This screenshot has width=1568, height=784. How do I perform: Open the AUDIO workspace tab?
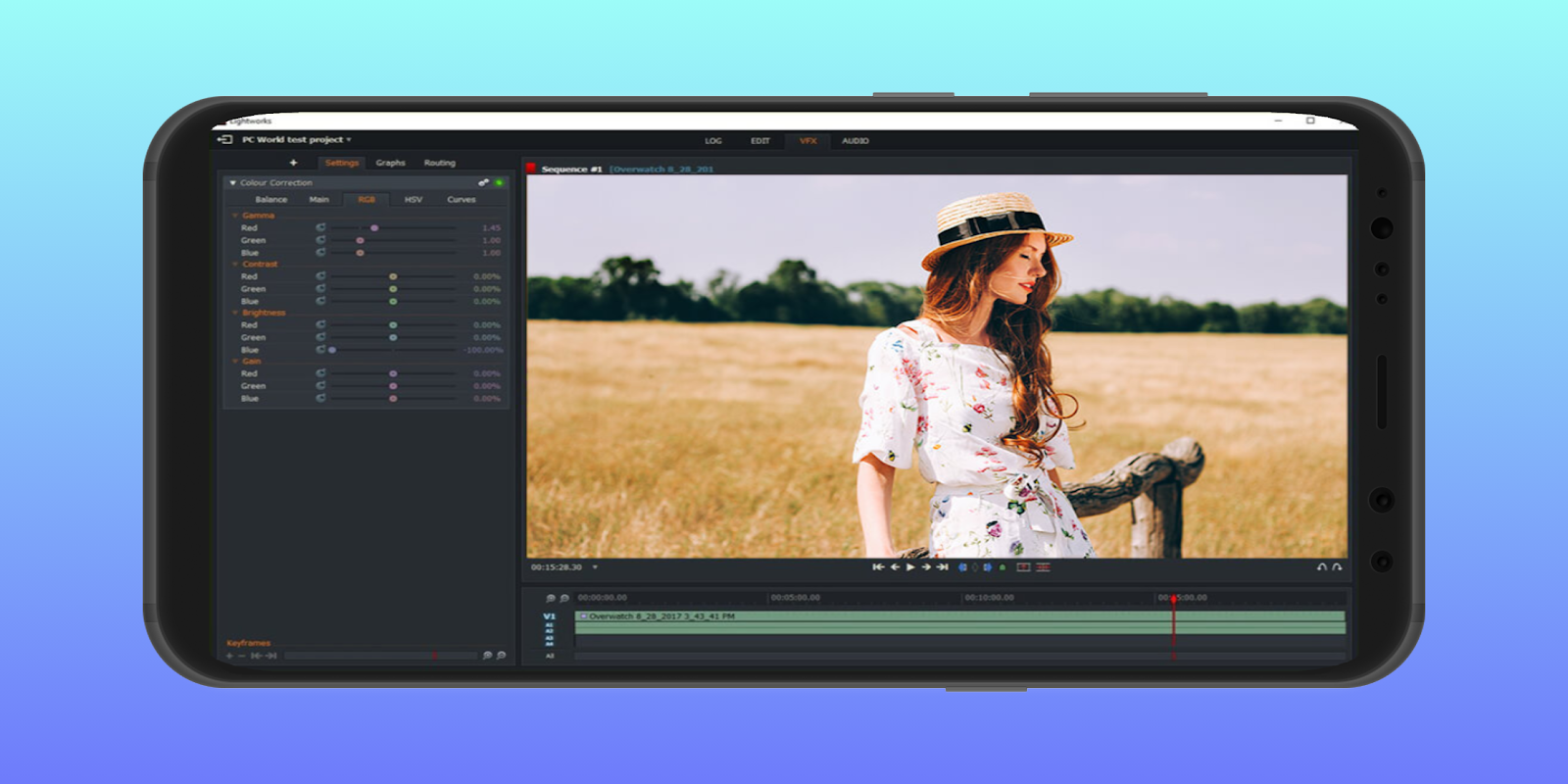pos(855,141)
